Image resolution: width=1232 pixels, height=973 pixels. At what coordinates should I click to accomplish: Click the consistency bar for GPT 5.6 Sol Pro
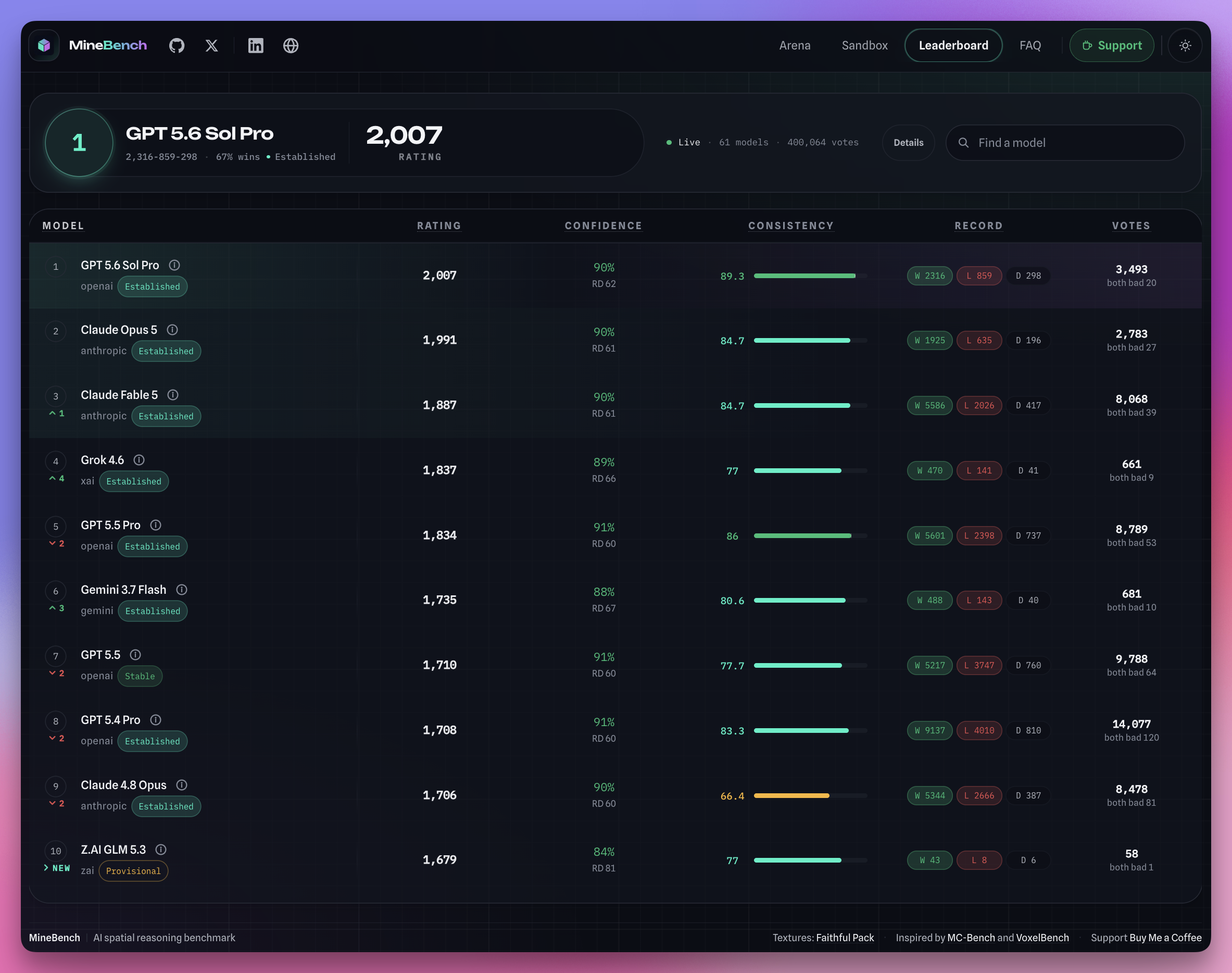810,276
